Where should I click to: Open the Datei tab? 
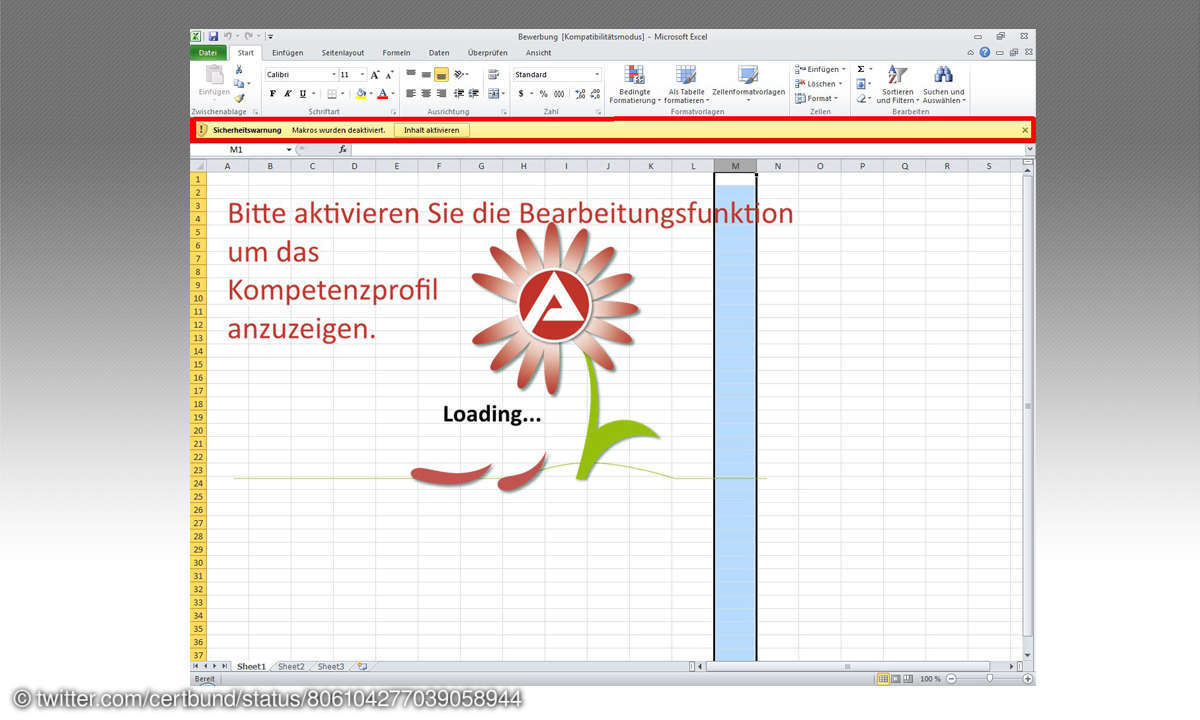pos(208,52)
